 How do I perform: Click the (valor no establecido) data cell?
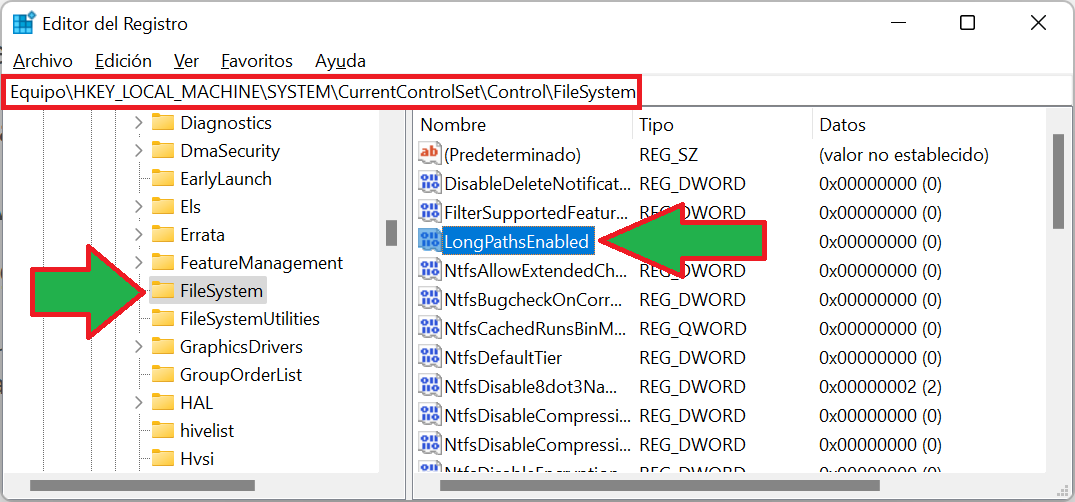pyautogui.click(x=904, y=155)
